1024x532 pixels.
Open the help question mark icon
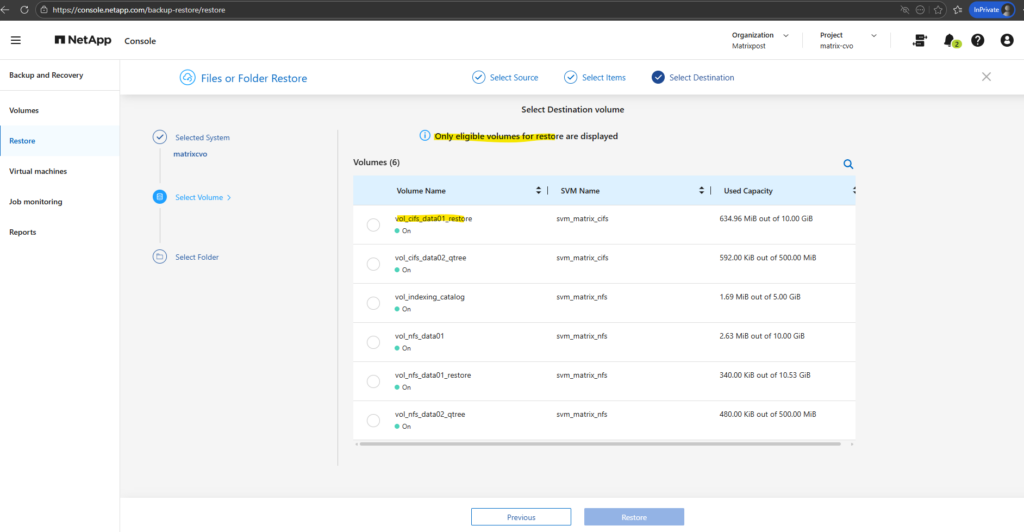click(x=977, y=40)
